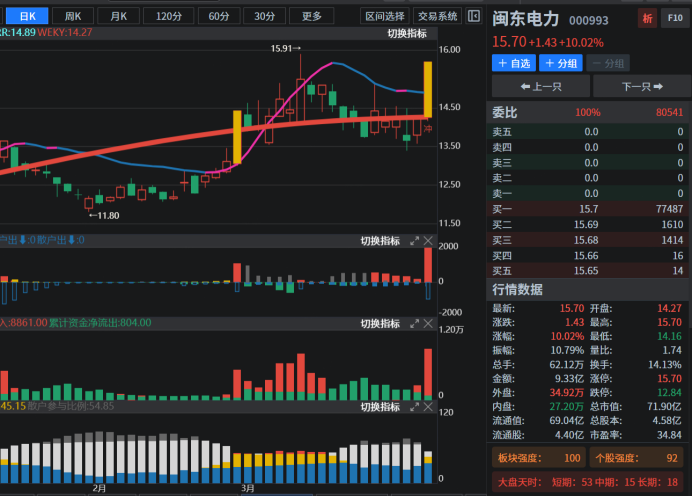Close the 散户参与比例 bottom sub-panel
The image size is (692, 496).
coord(429,407)
